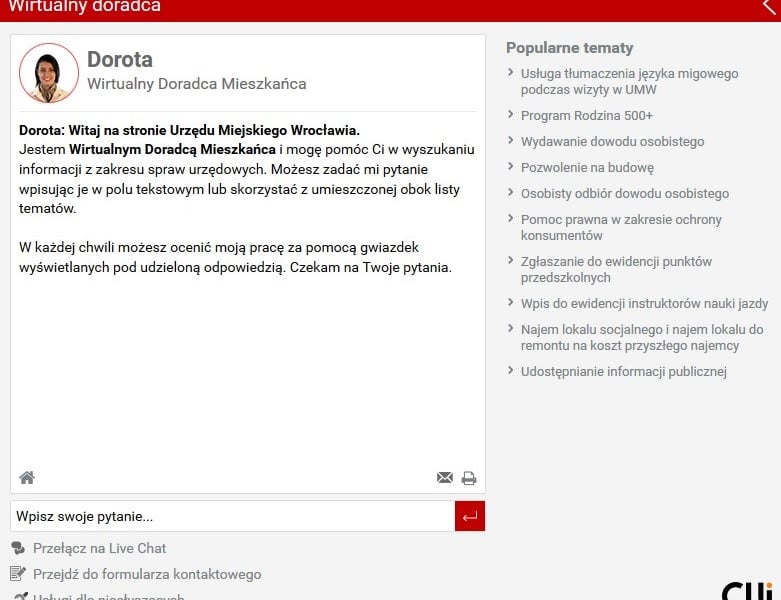Click chevron beside 'Osobisty odbiór dowodu osobistego'

[x=511, y=192]
